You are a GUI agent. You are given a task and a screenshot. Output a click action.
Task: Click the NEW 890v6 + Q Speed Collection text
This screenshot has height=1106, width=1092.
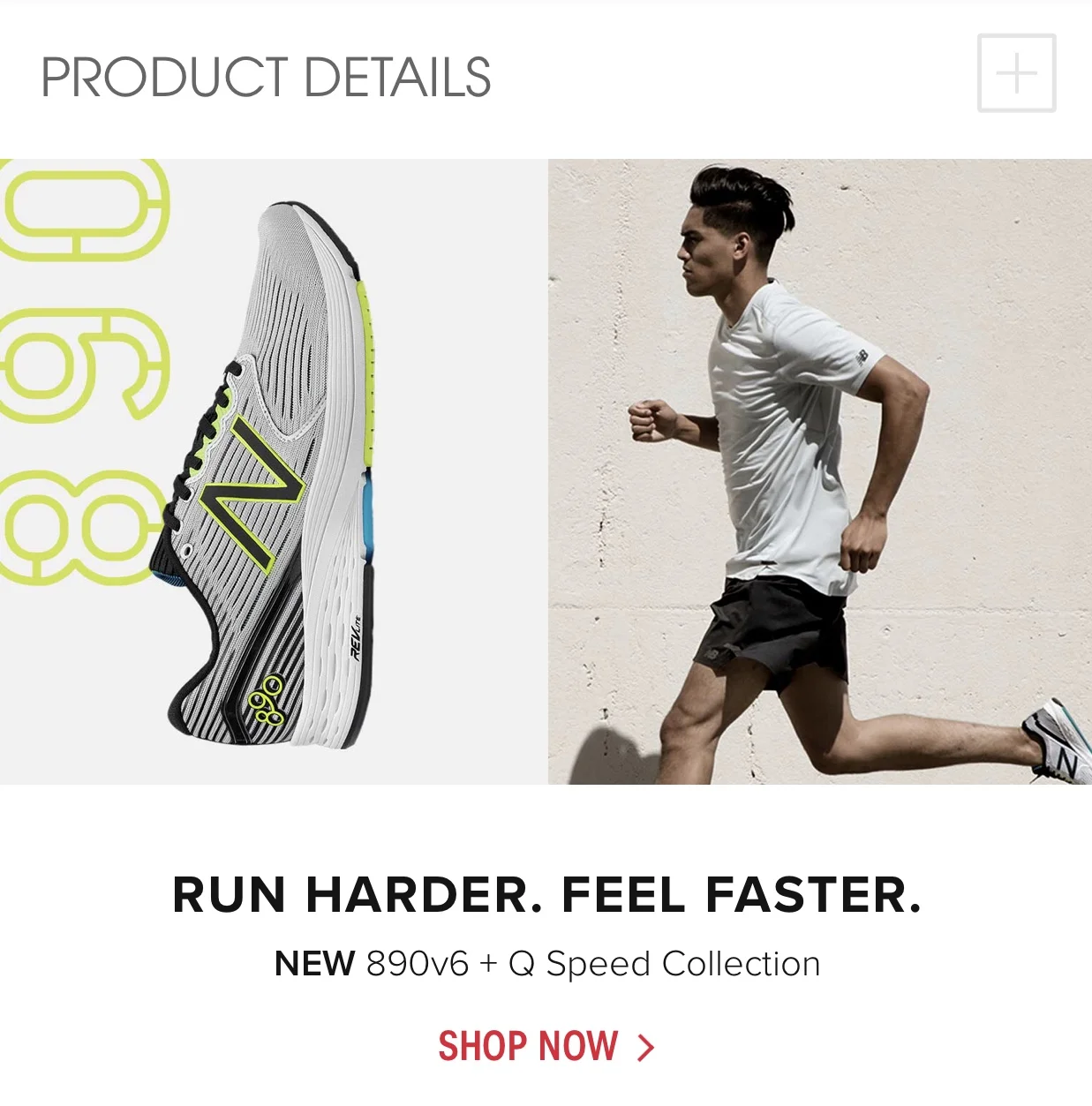(x=547, y=964)
